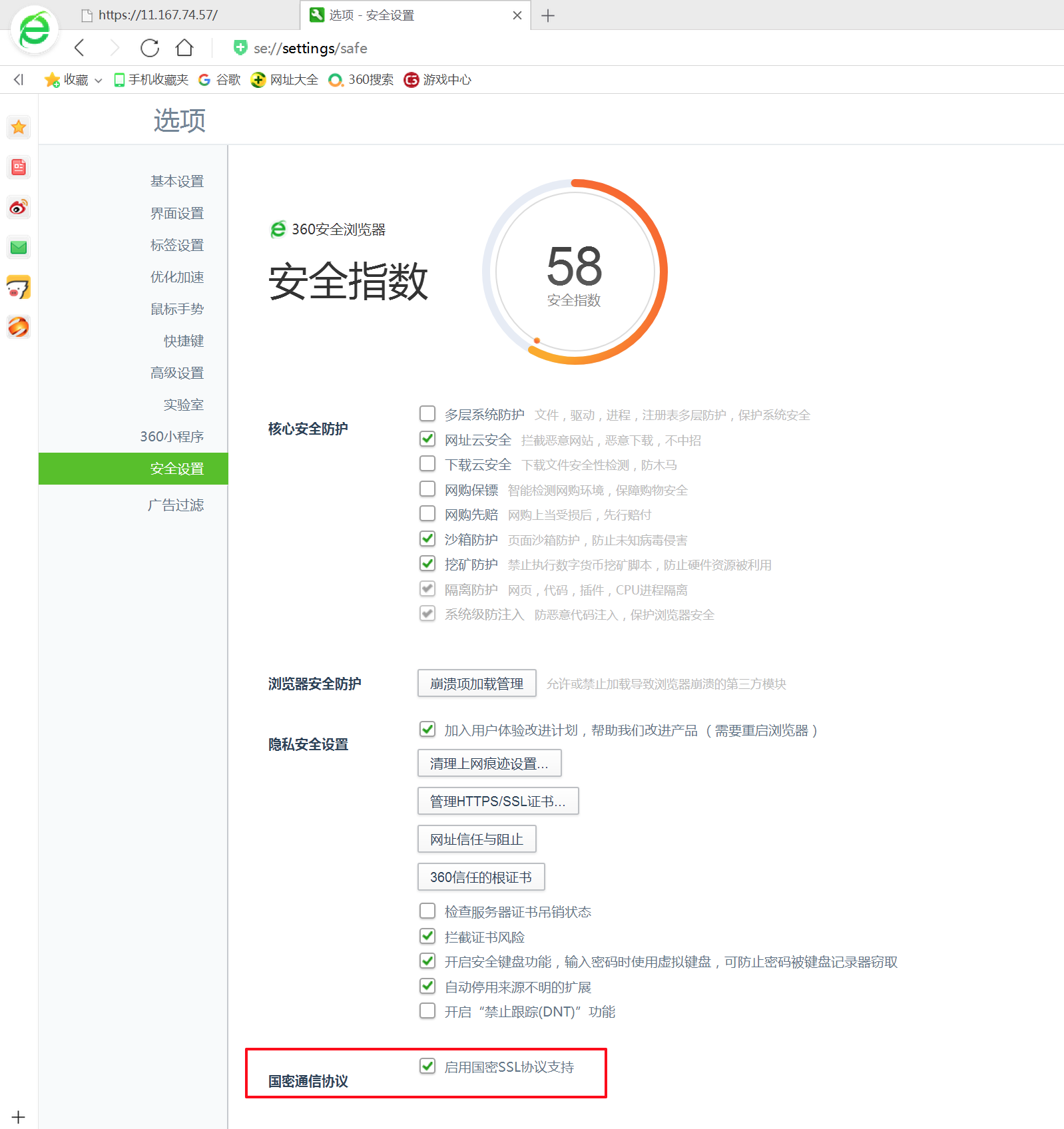Collapse the left sidebar with arrow toggle

click(x=19, y=80)
